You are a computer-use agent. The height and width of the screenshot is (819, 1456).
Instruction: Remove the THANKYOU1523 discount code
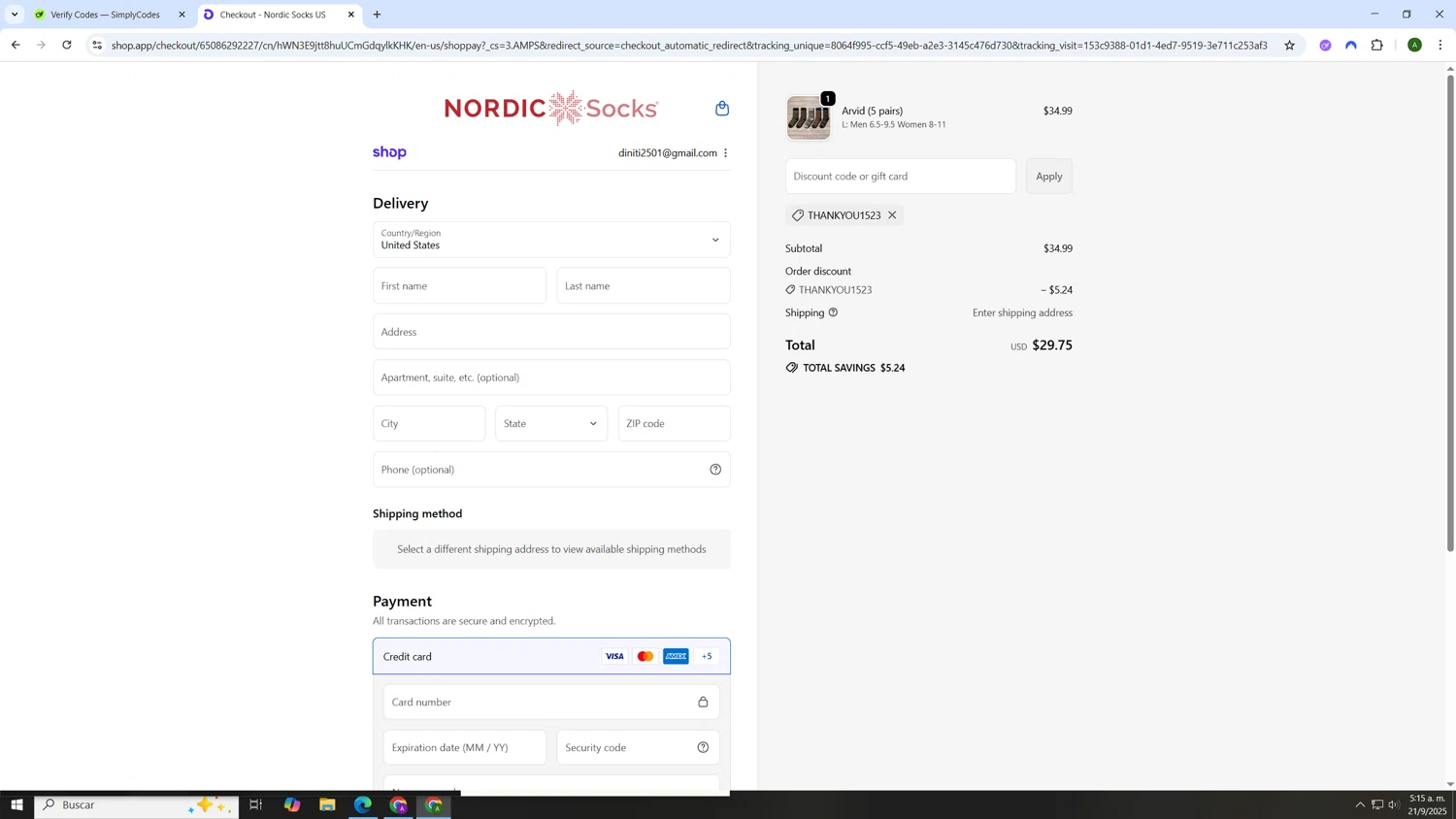(x=892, y=215)
